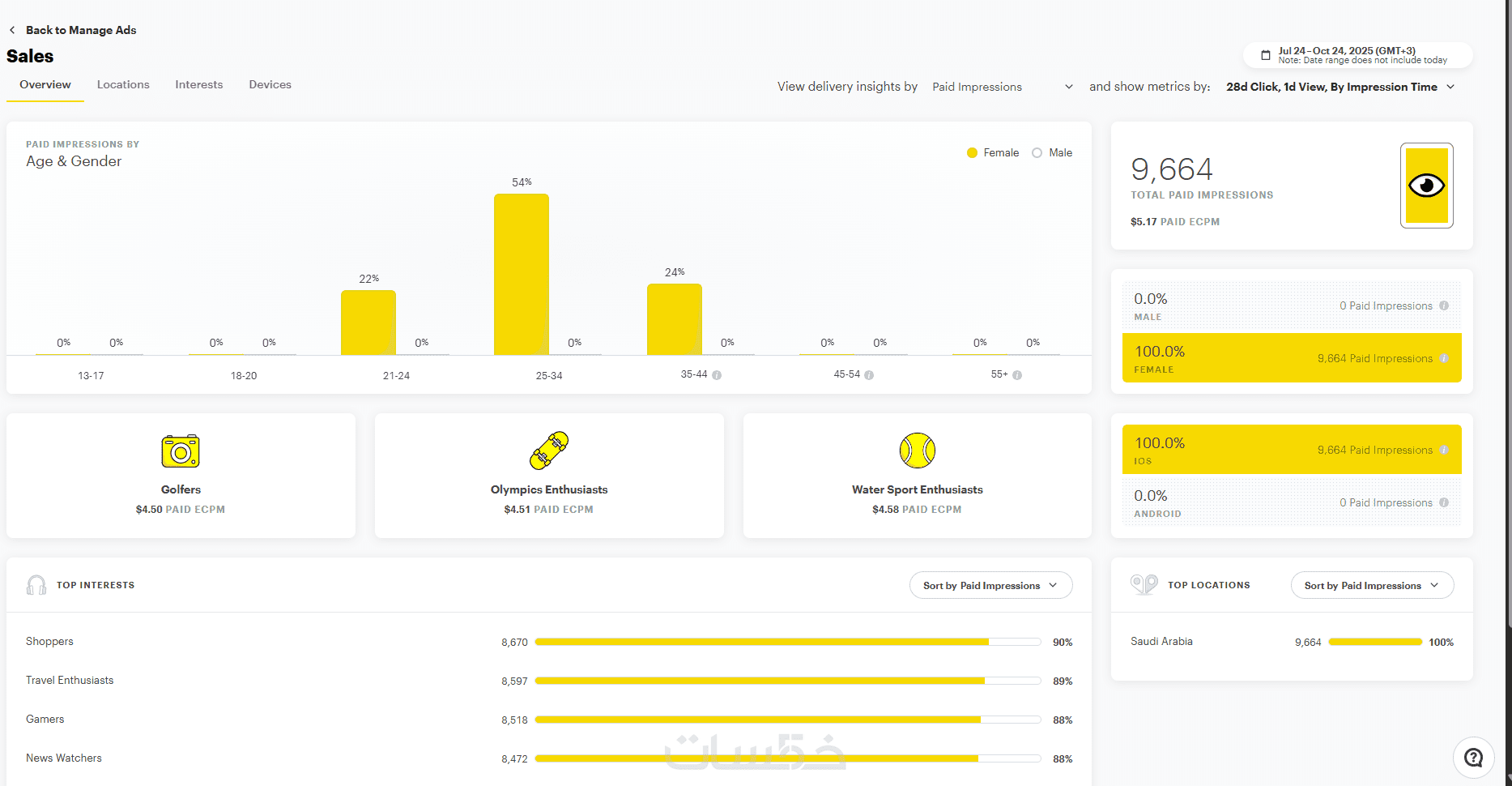Click the News Watchers row label
Viewport: 1512px width, 786px height.
pyautogui.click(x=64, y=758)
